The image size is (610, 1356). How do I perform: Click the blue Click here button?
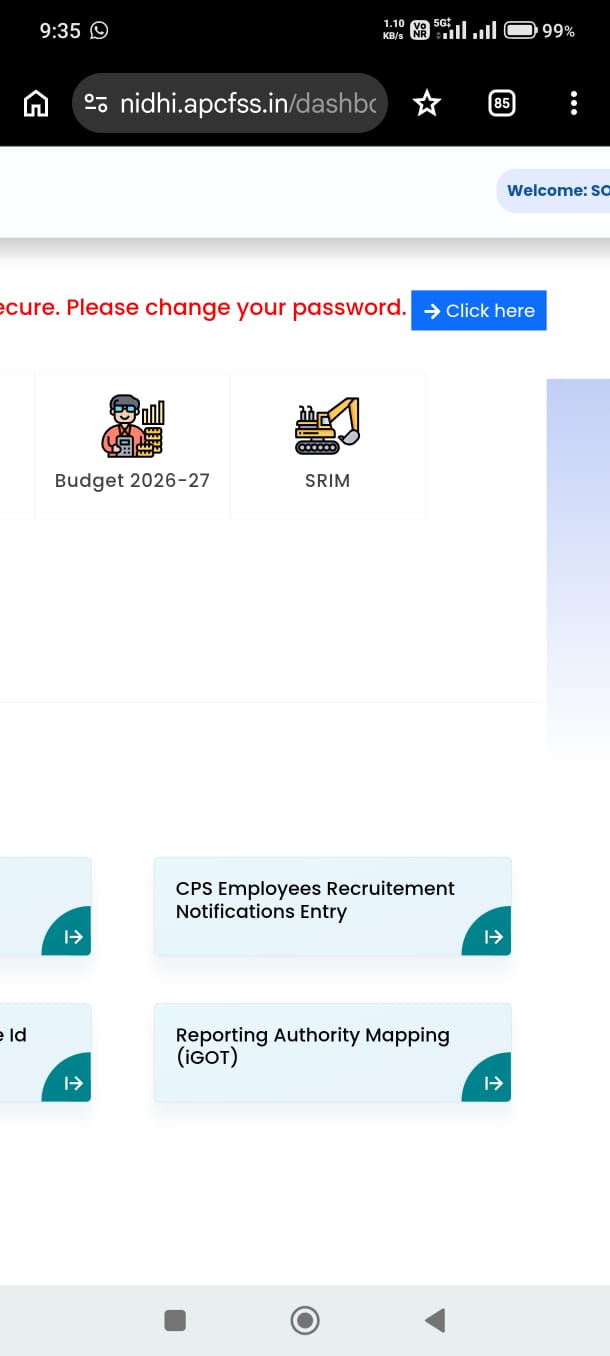tap(479, 310)
